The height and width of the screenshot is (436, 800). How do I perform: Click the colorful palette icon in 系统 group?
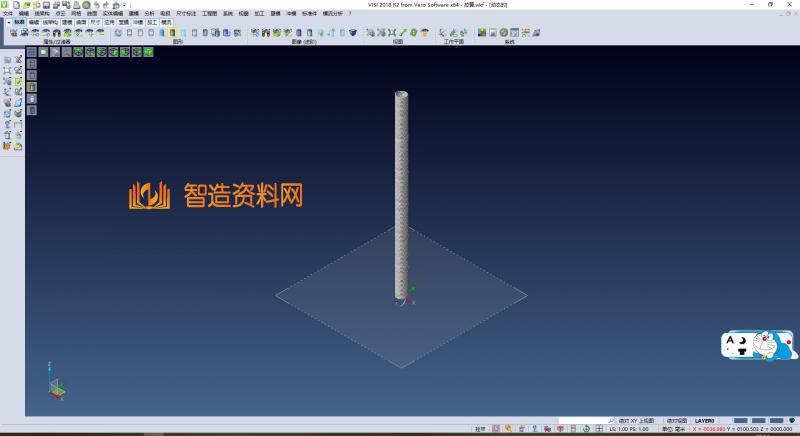[x=482, y=33]
